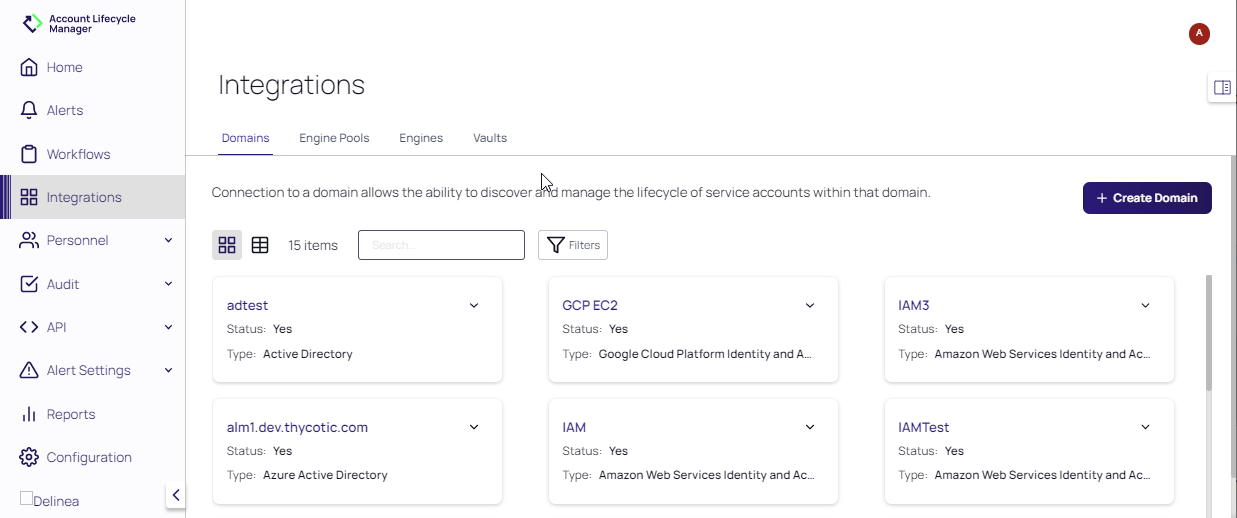1237x518 pixels.
Task: Click the Create Domain button
Action: coord(1147,198)
